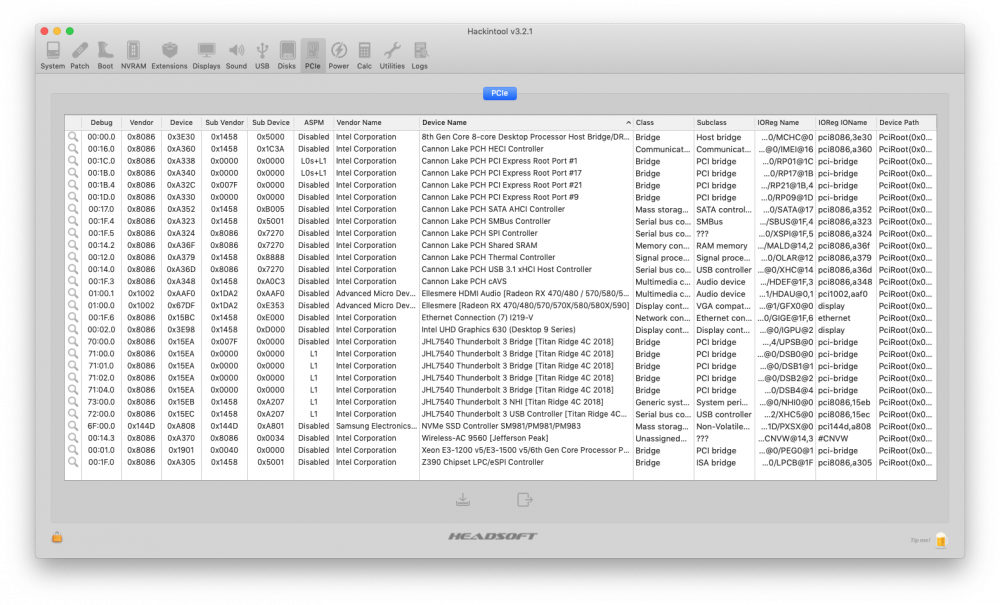Open the Displays toolbar section
The width and height of the screenshot is (1000, 605).
[x=206, y=55]
